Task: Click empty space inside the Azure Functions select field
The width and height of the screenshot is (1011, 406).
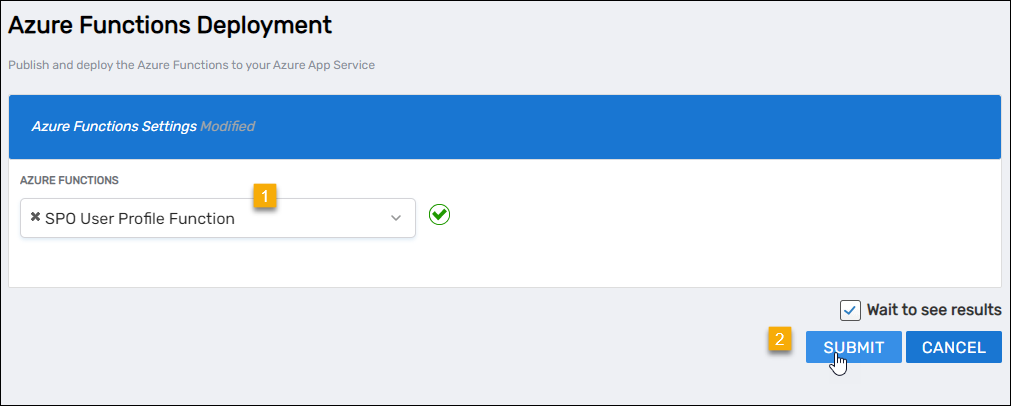Action: click(x=320, y=218)
